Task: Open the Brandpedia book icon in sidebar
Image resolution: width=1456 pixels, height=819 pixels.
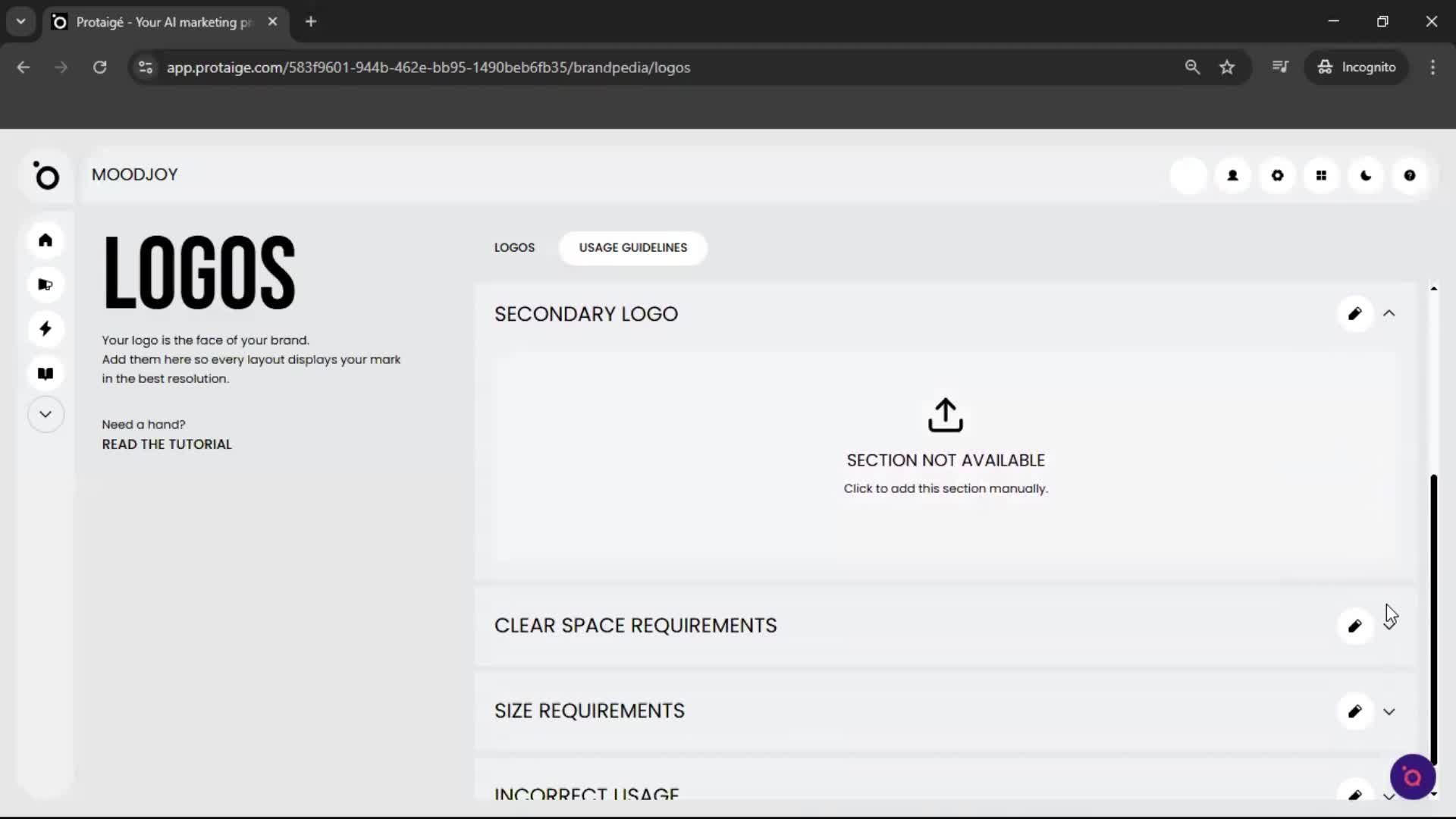Action: click(x=45, y=373)
